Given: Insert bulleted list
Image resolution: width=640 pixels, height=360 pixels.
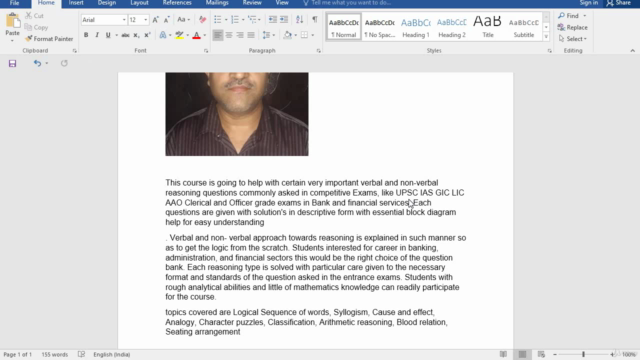Looking at the screenshot, I should pos(218,20).
